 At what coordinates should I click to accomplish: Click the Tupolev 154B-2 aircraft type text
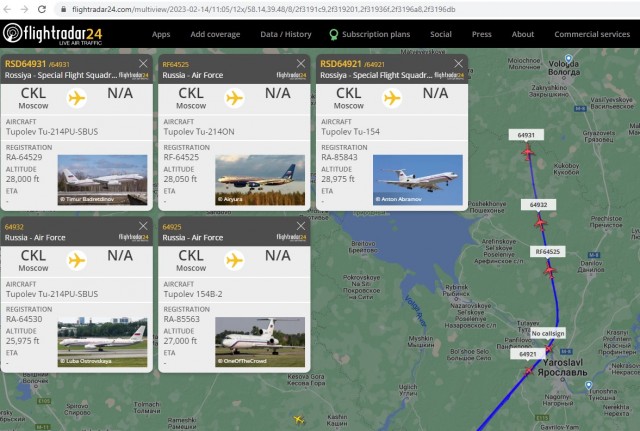[193, 294]
